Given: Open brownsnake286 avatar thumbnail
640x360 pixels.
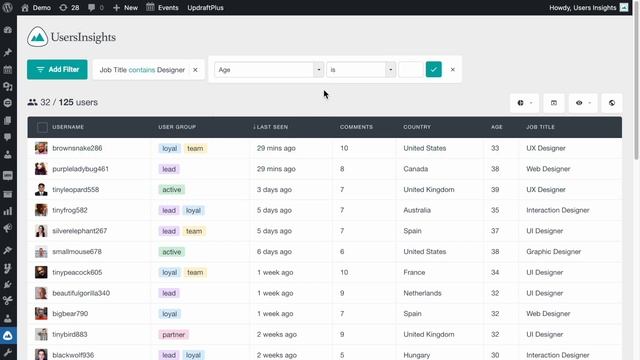Looking at the screenshot, I should [x=41, y=148].
